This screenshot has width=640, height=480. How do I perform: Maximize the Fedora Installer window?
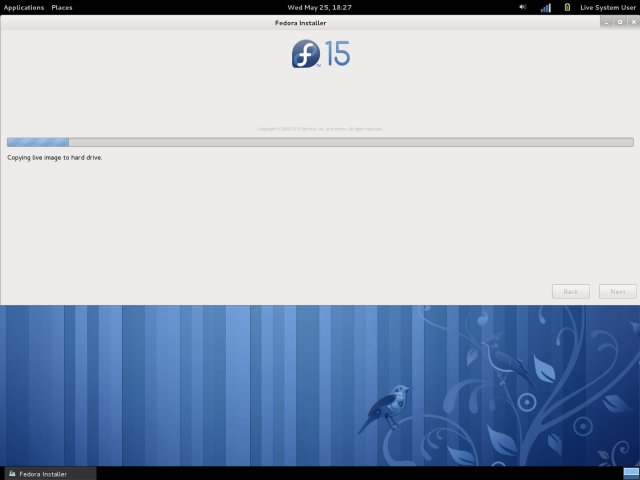620,22
